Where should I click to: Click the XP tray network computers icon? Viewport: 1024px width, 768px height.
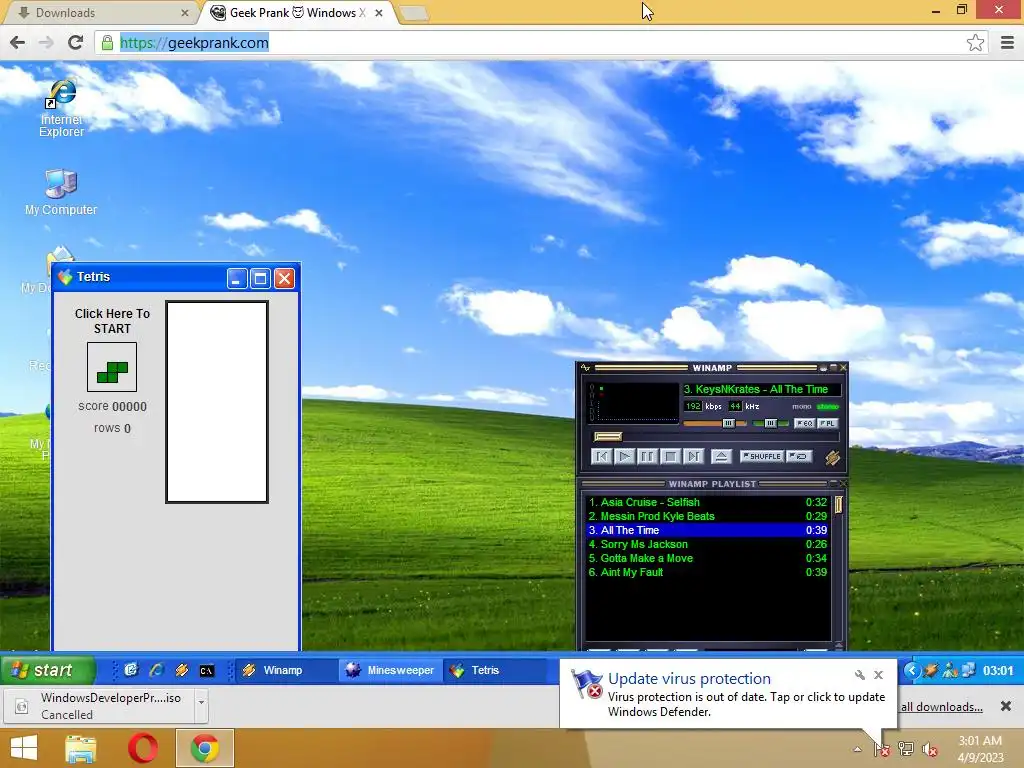(968, 670)
